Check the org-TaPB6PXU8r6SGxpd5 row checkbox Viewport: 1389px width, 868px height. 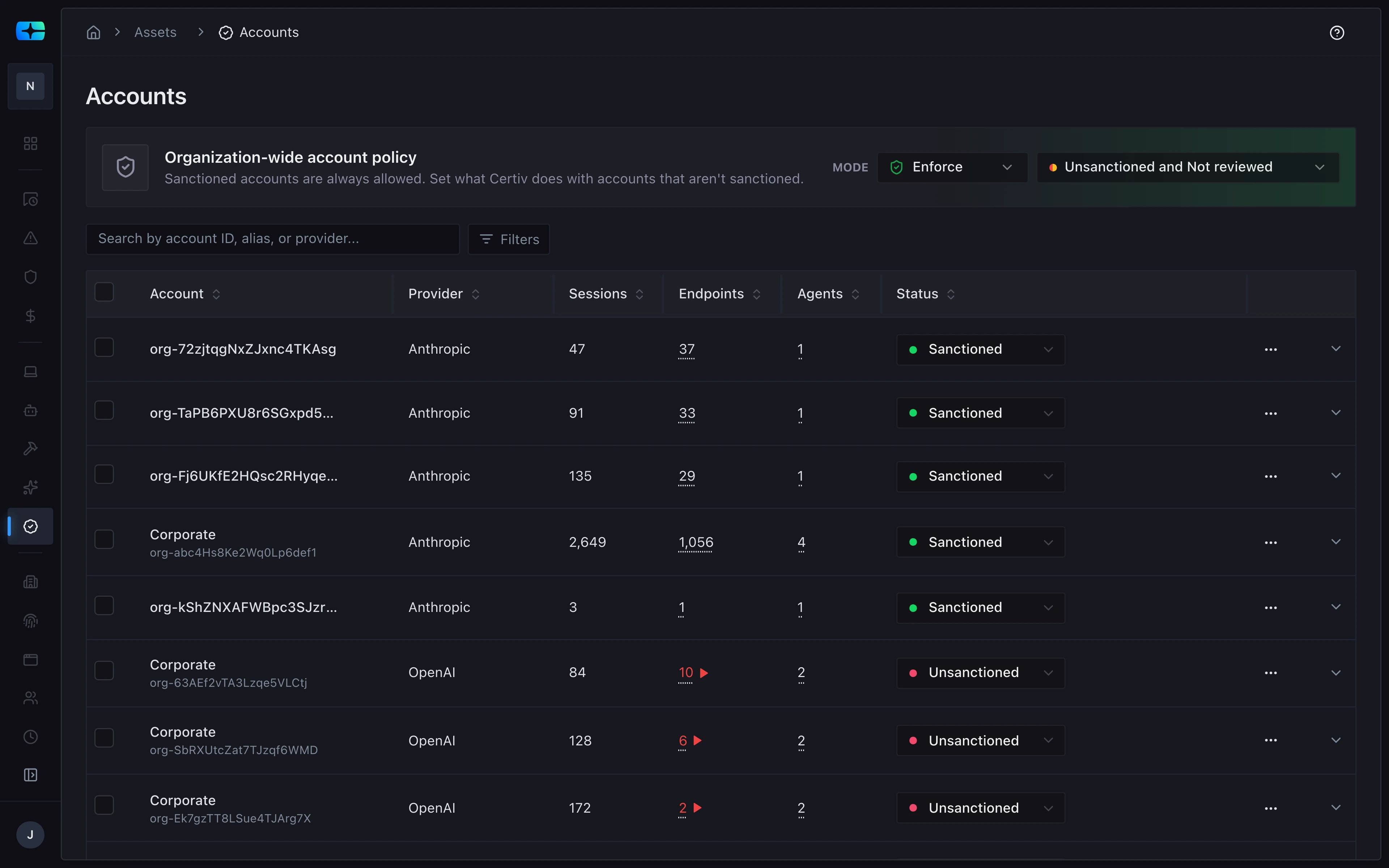coord(104,410)
